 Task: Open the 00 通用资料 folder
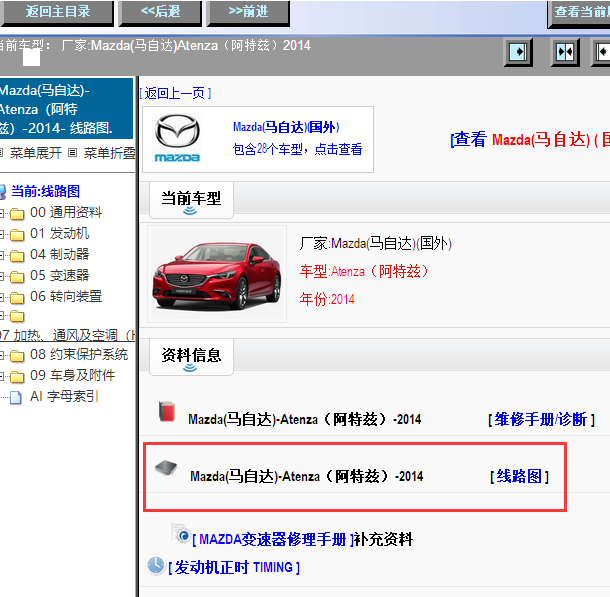pyautogui.click(x=66, y=212)
